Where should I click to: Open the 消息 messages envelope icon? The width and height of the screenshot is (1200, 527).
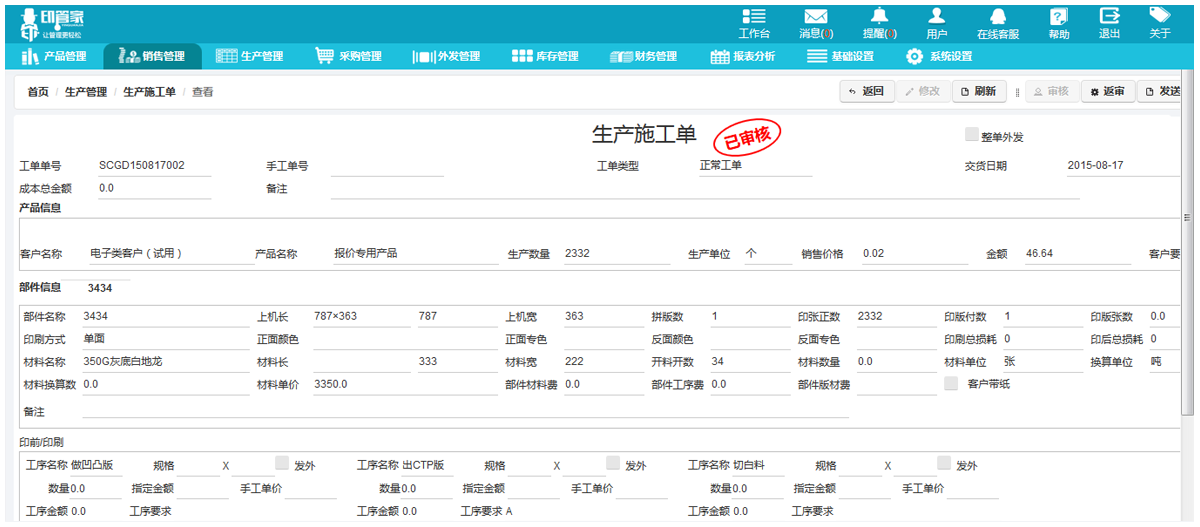coord(816,16)
